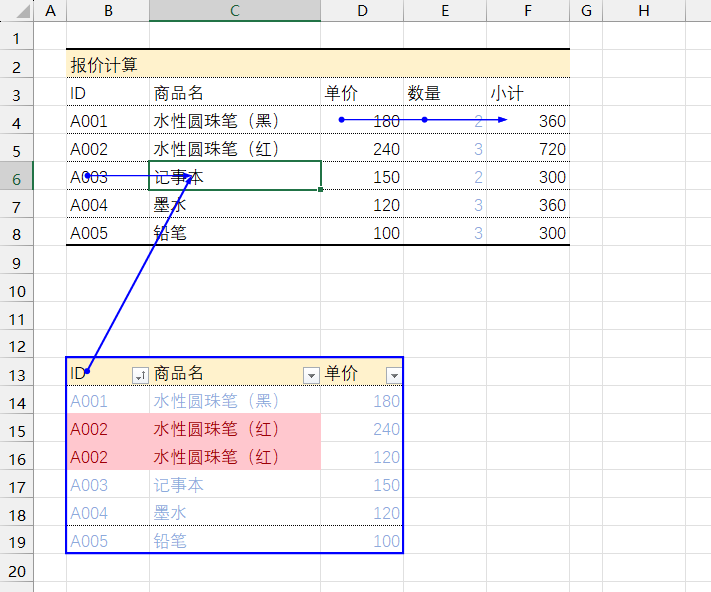Select the price 100 cell in row 19

click(x=362, y=541)
